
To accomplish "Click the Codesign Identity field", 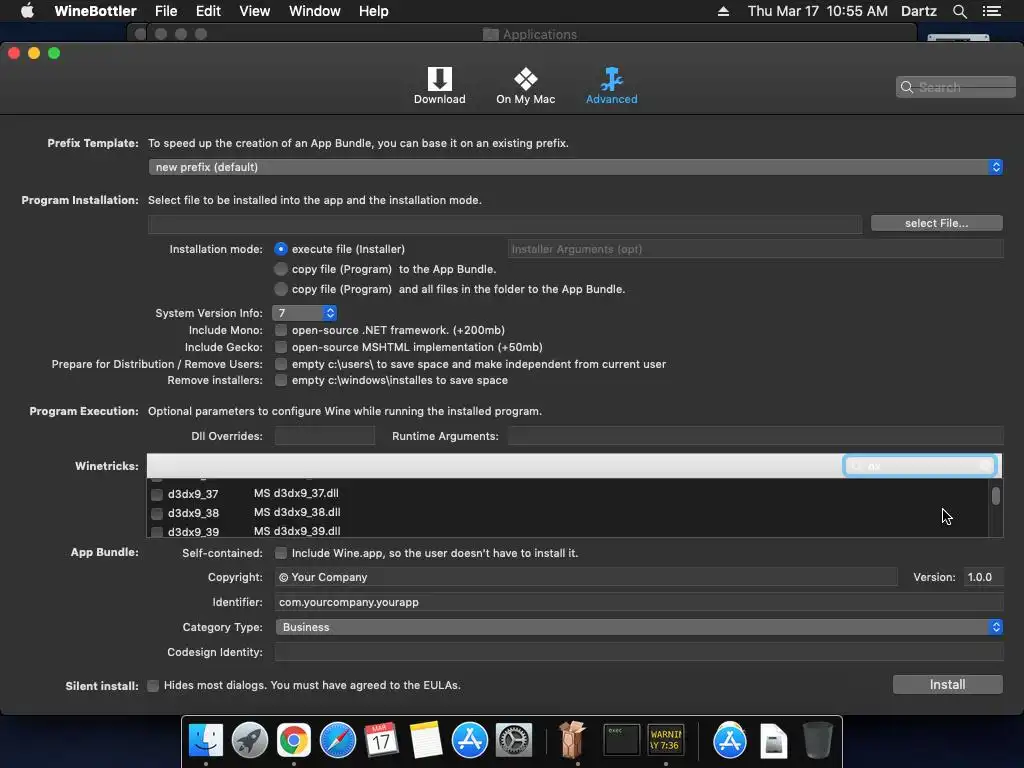I will click(x=639, y=652).
